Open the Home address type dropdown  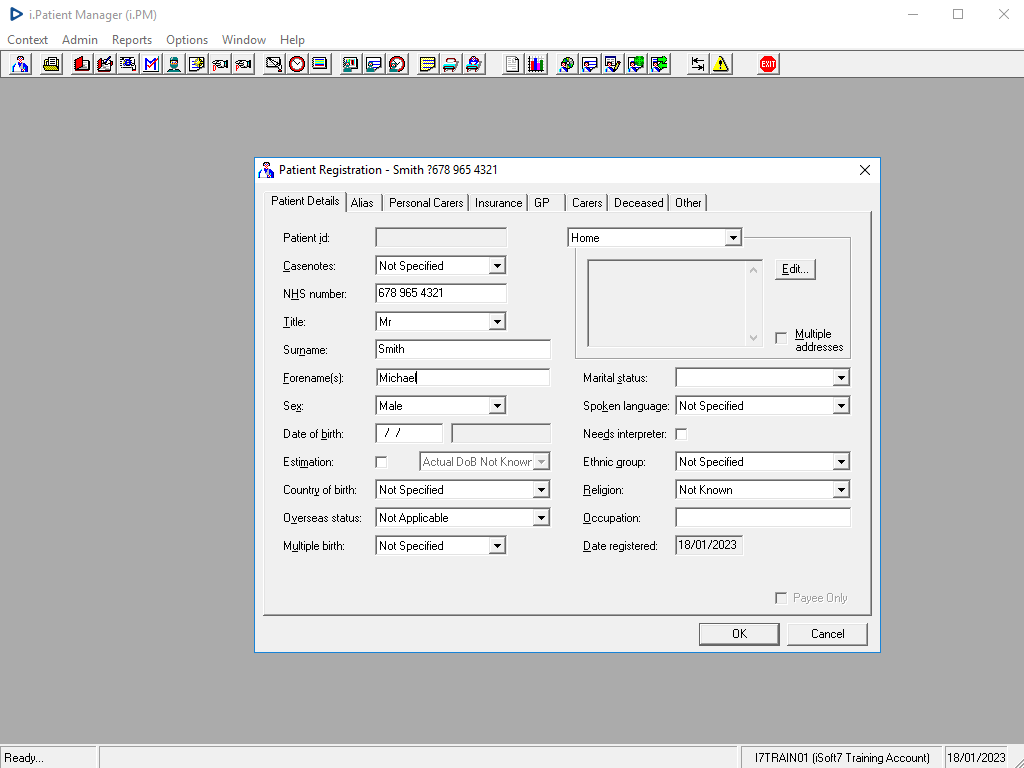[x=733, y=238]
